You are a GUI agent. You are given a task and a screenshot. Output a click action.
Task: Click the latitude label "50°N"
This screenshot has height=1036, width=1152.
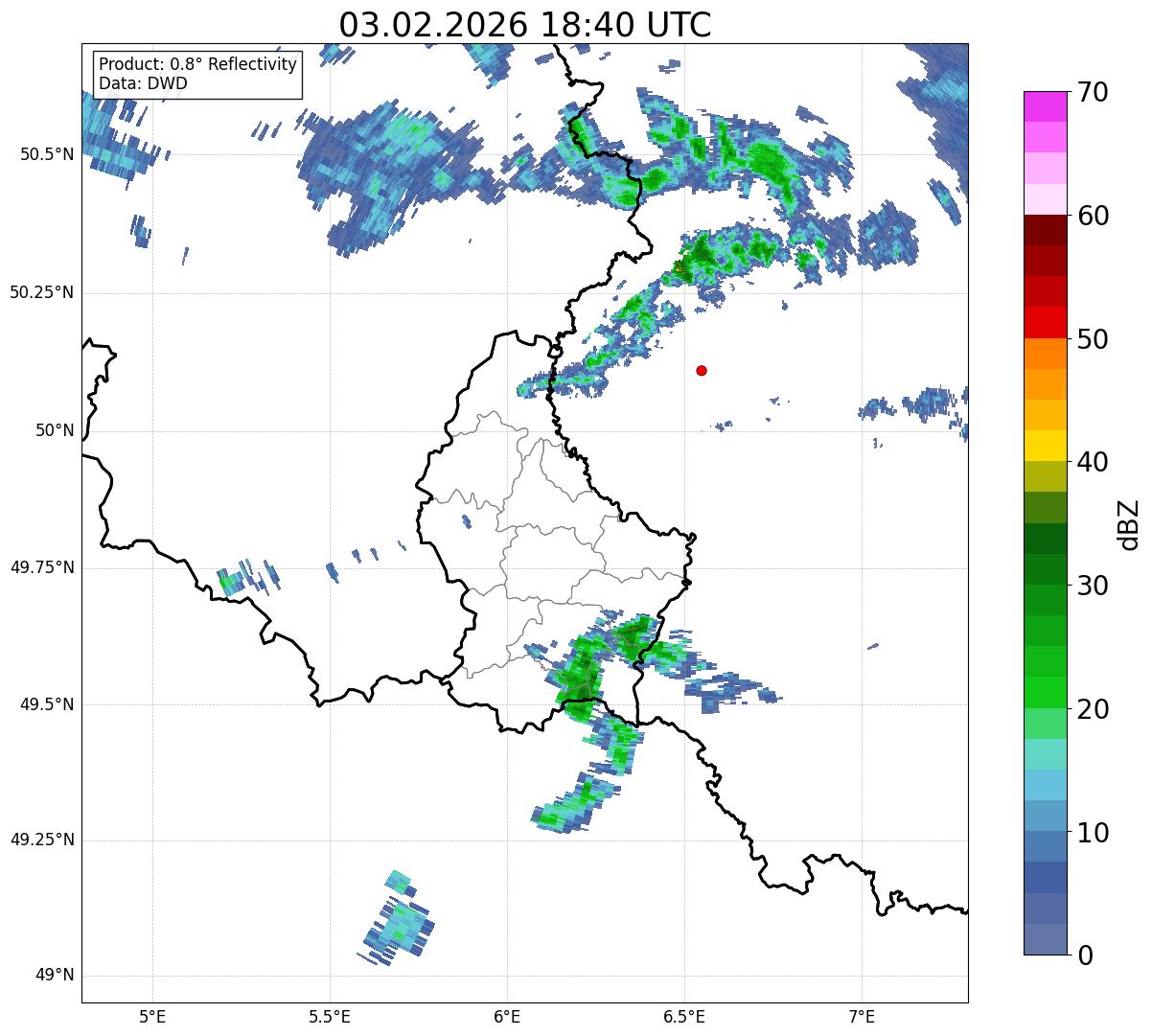[55, 430]
